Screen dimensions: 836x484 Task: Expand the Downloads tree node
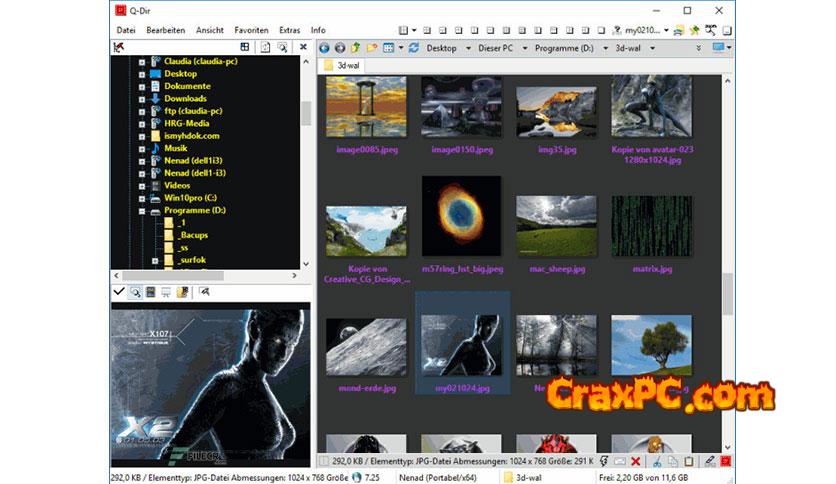142,99
